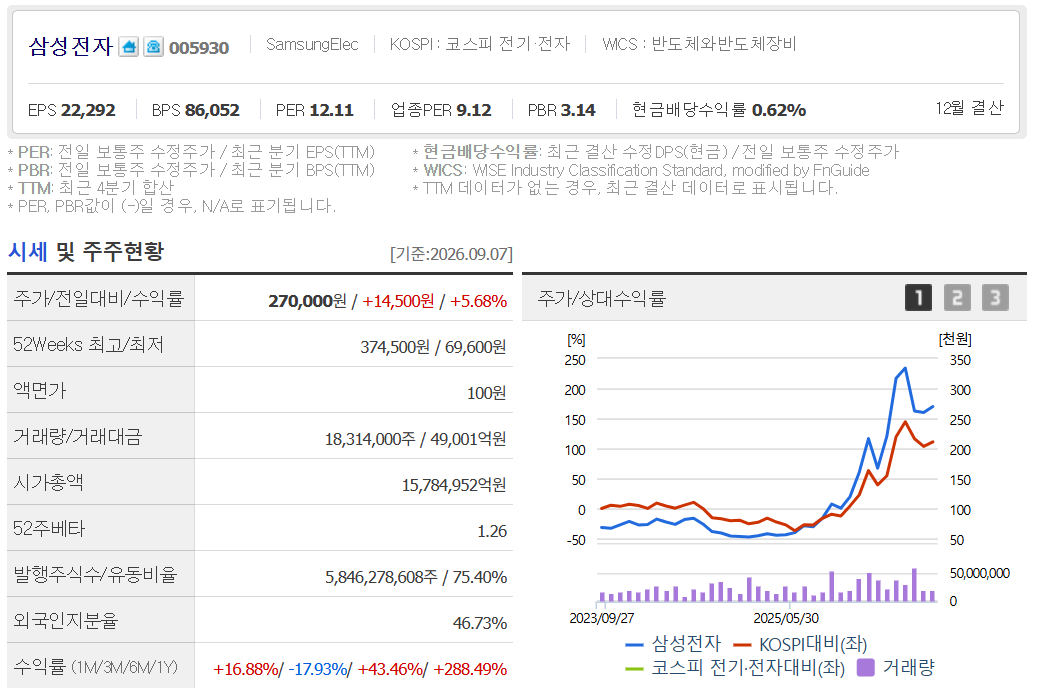Switch to chart tab 1

(x=918, y=297)
